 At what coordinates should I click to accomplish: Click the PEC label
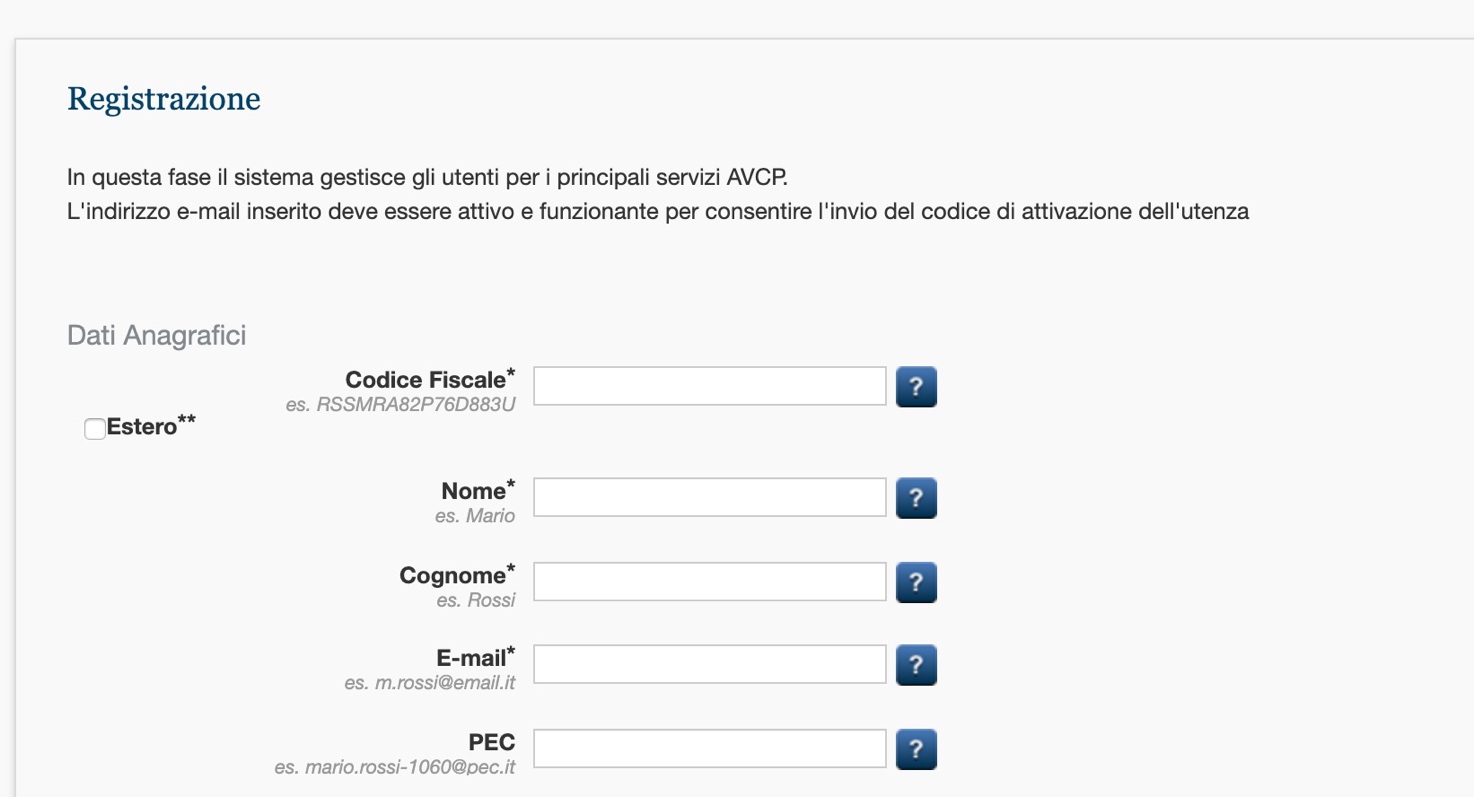pyautogui.click(x=492, y=743)
